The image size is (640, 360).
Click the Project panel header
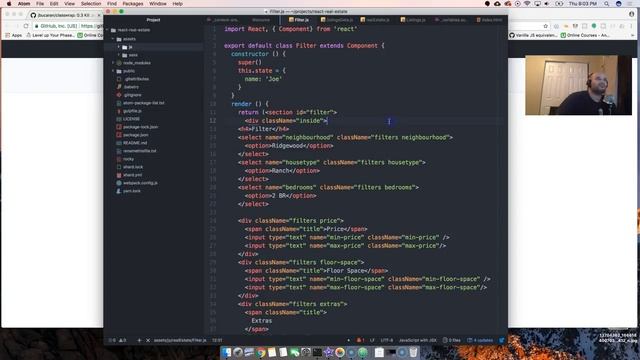(153, 20)
